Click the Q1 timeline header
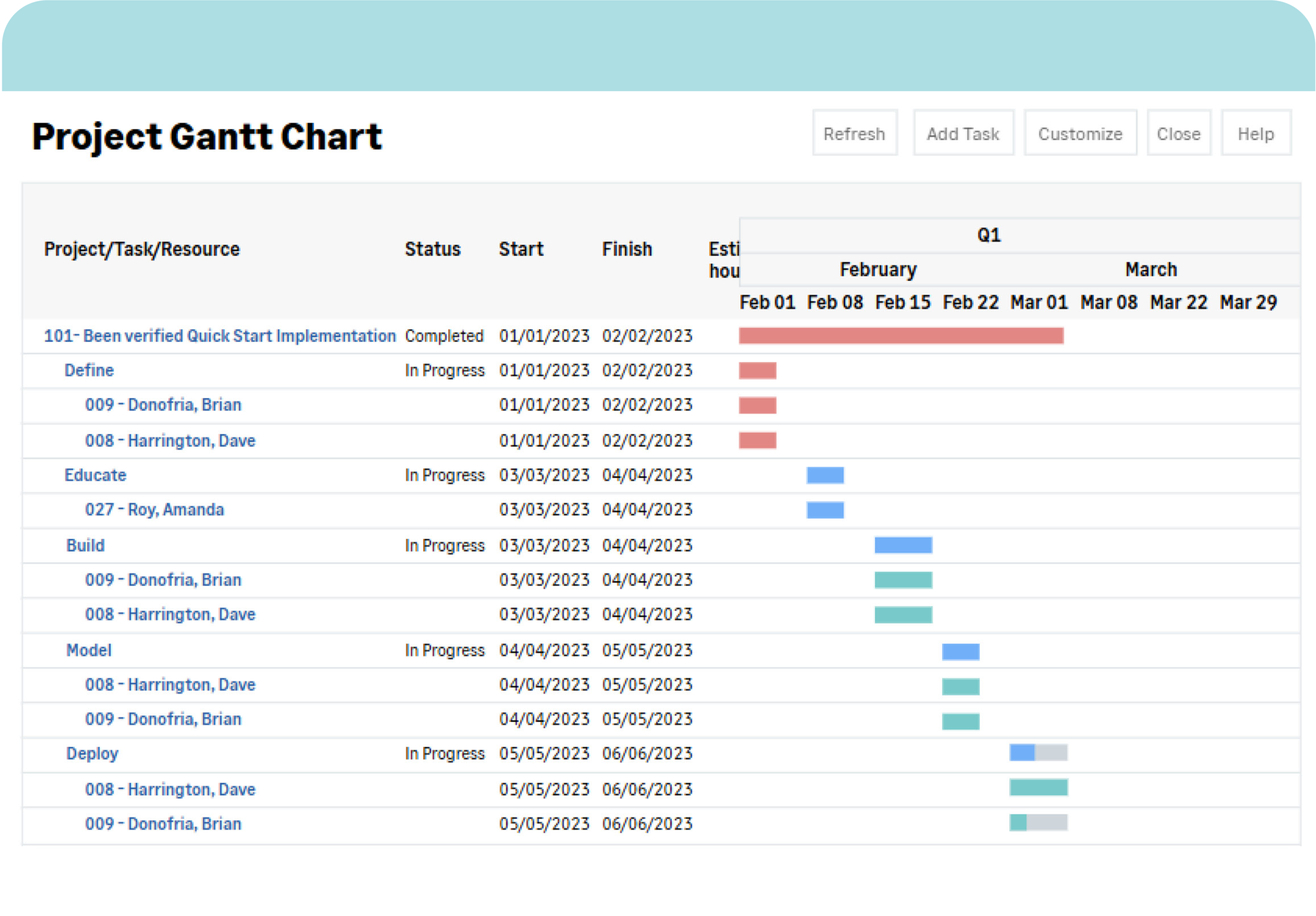 tap(989, 235)
